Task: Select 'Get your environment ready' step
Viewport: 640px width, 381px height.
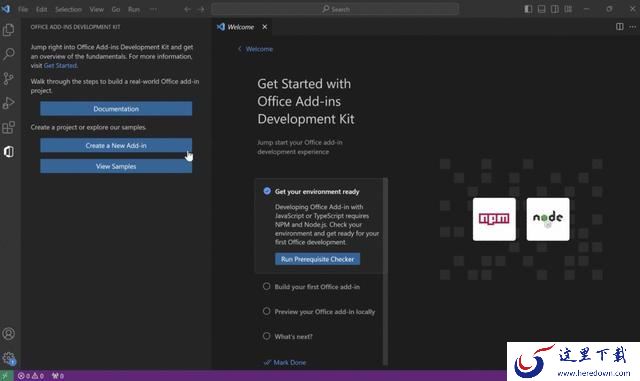Action: (317, 192)
